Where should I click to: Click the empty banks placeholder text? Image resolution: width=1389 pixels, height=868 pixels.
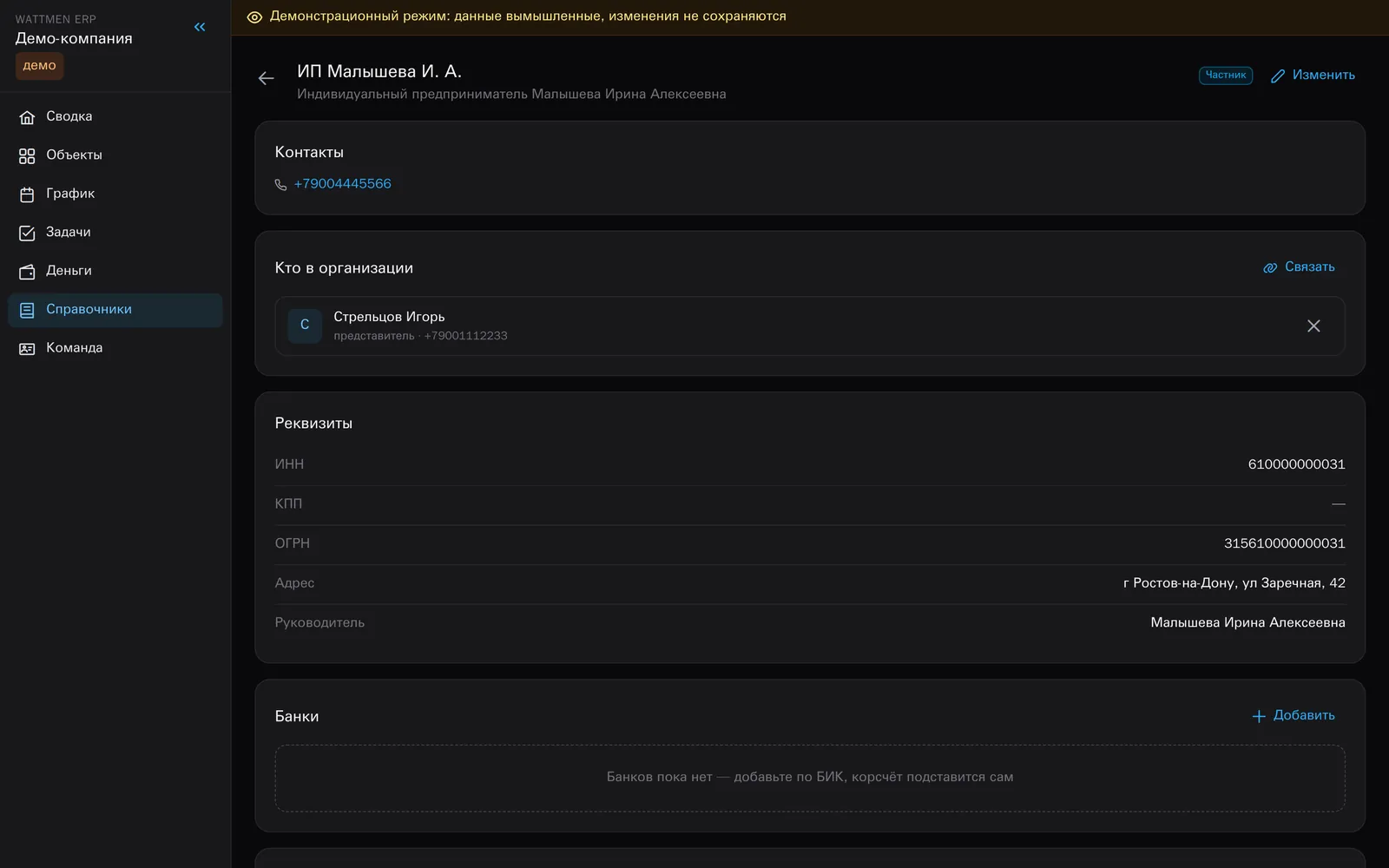point(810,777)
